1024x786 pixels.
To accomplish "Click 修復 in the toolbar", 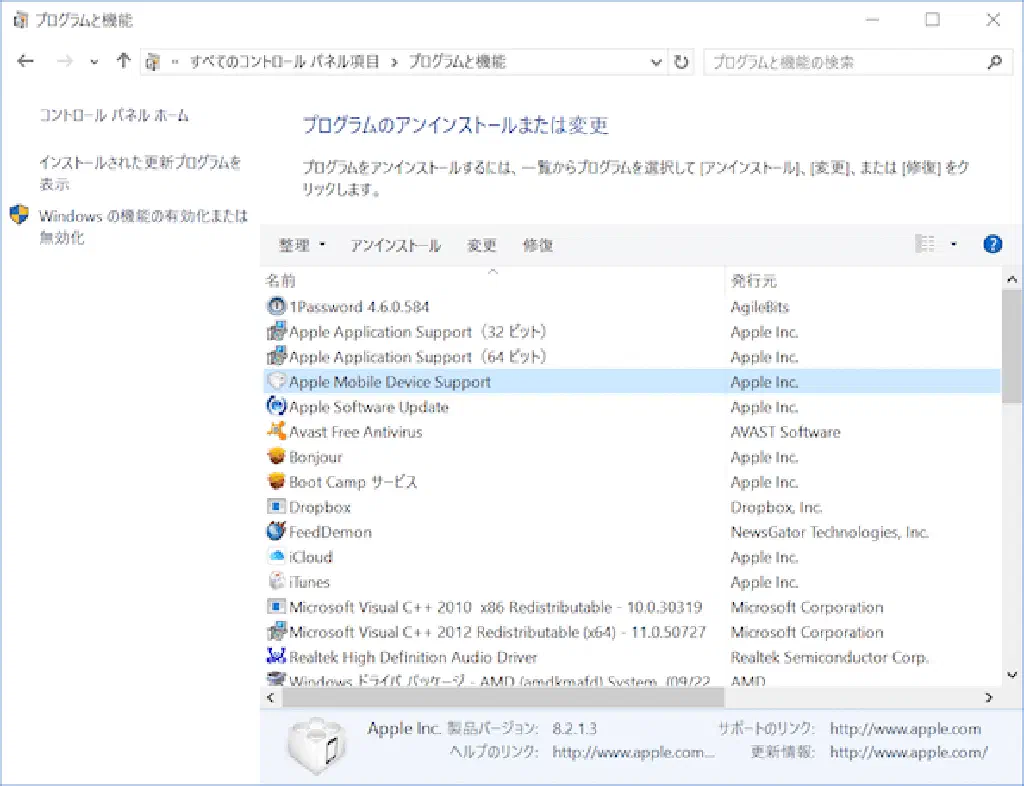I will 538,245.
